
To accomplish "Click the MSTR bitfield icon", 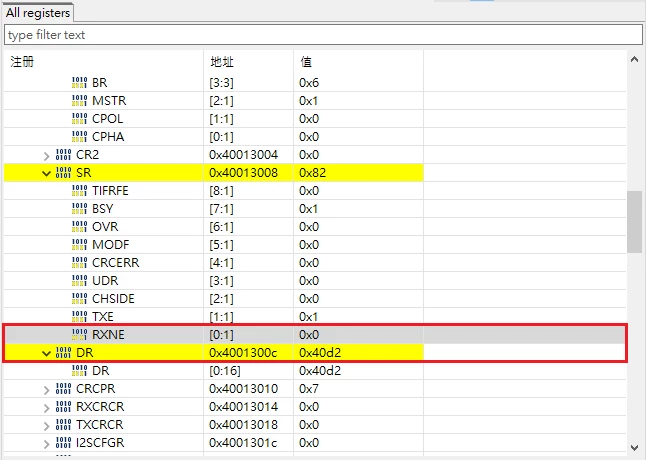I will (80, 100).
